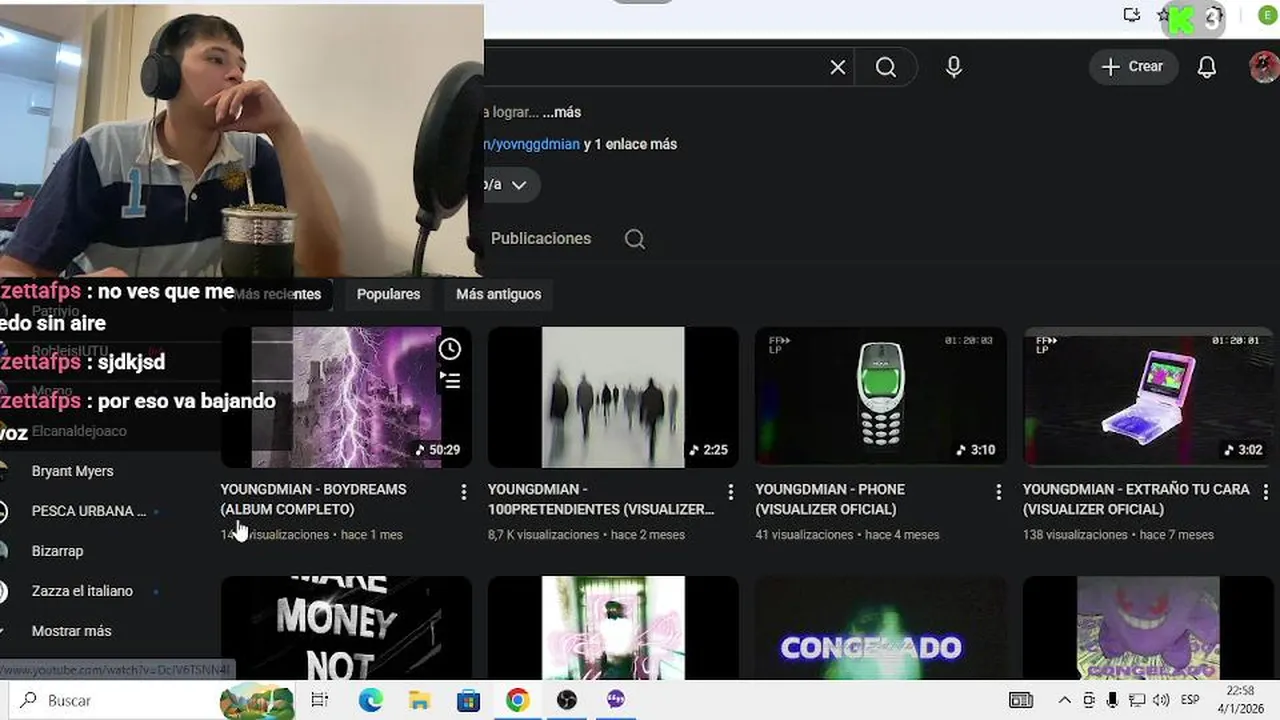Open the pink doorway figure thumbnail
The height and width of the screenshot is (720, 1280).
pyautogui.click(x=613, y=628)
